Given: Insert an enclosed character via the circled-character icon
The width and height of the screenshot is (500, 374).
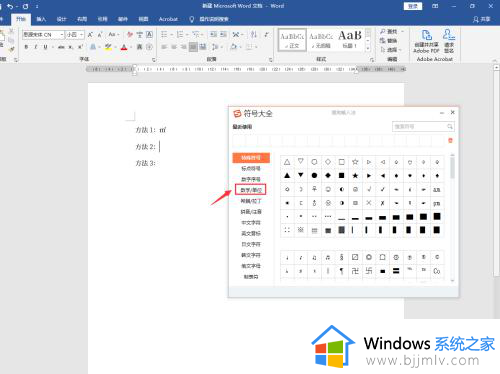Looking at the screenshot, I should 149,47.
